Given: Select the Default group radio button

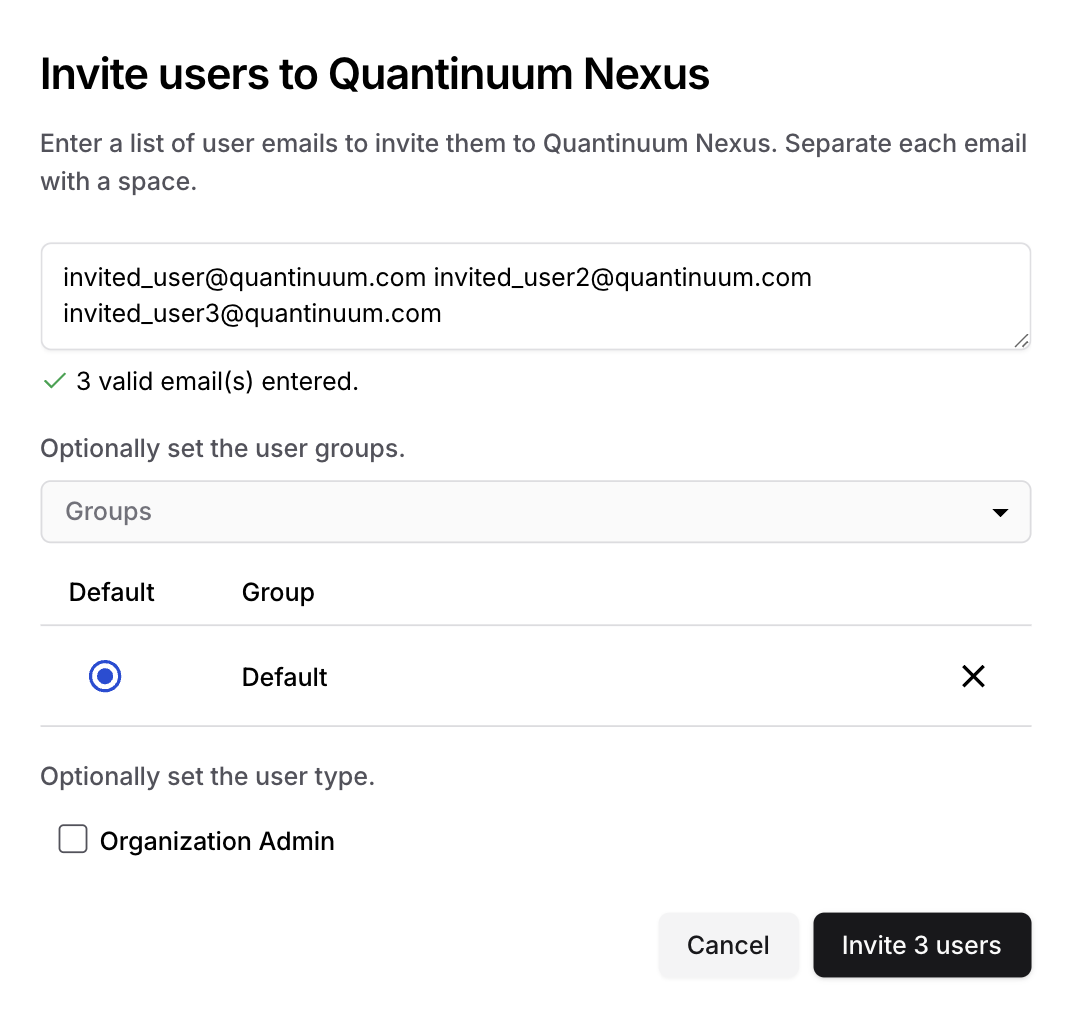Looking at the screenshot, I should click(105, 677).
